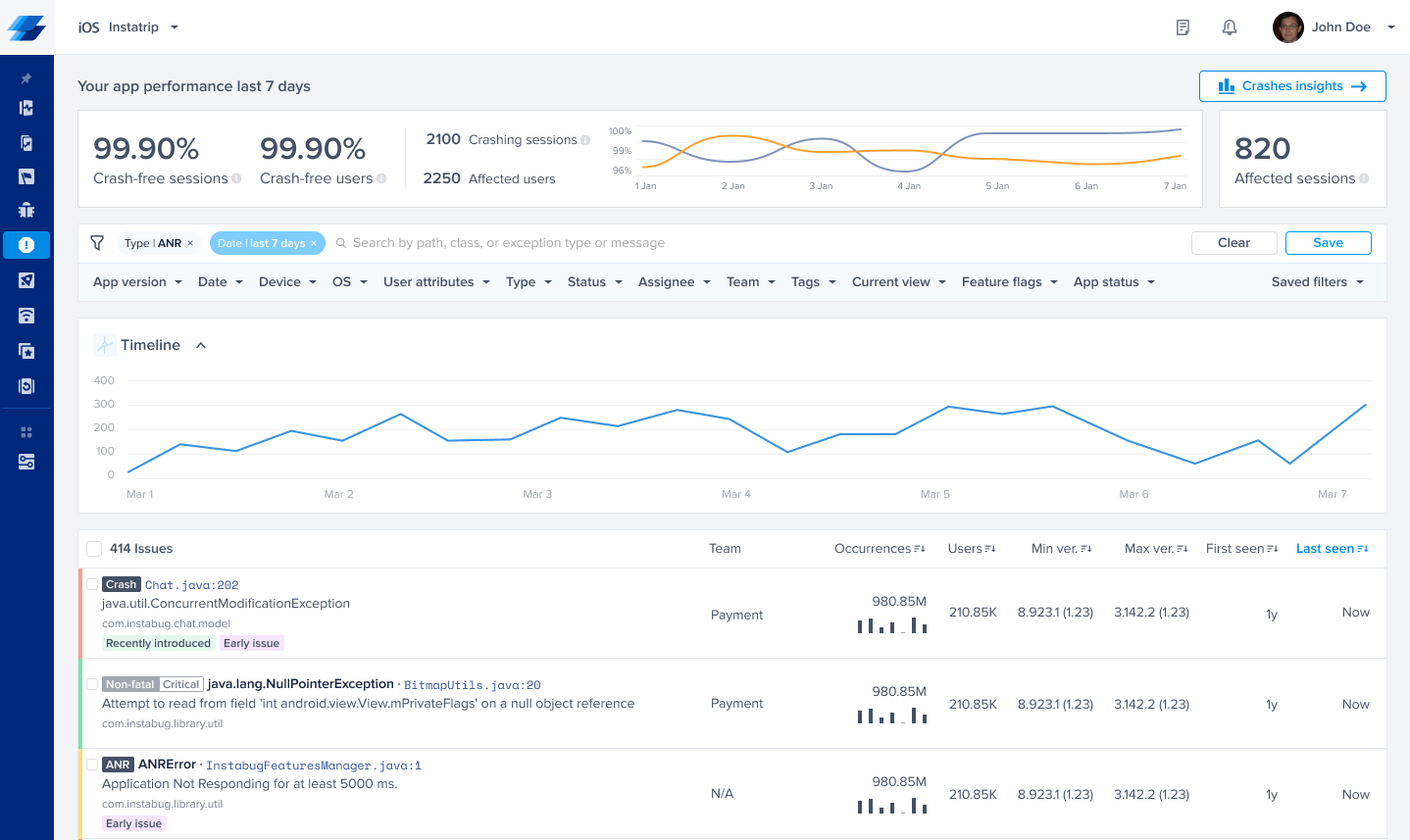The height and width of the screenshot is (840, 1410).
Task: Open the User attributes filter dropdown
Action: coord(437,282)
